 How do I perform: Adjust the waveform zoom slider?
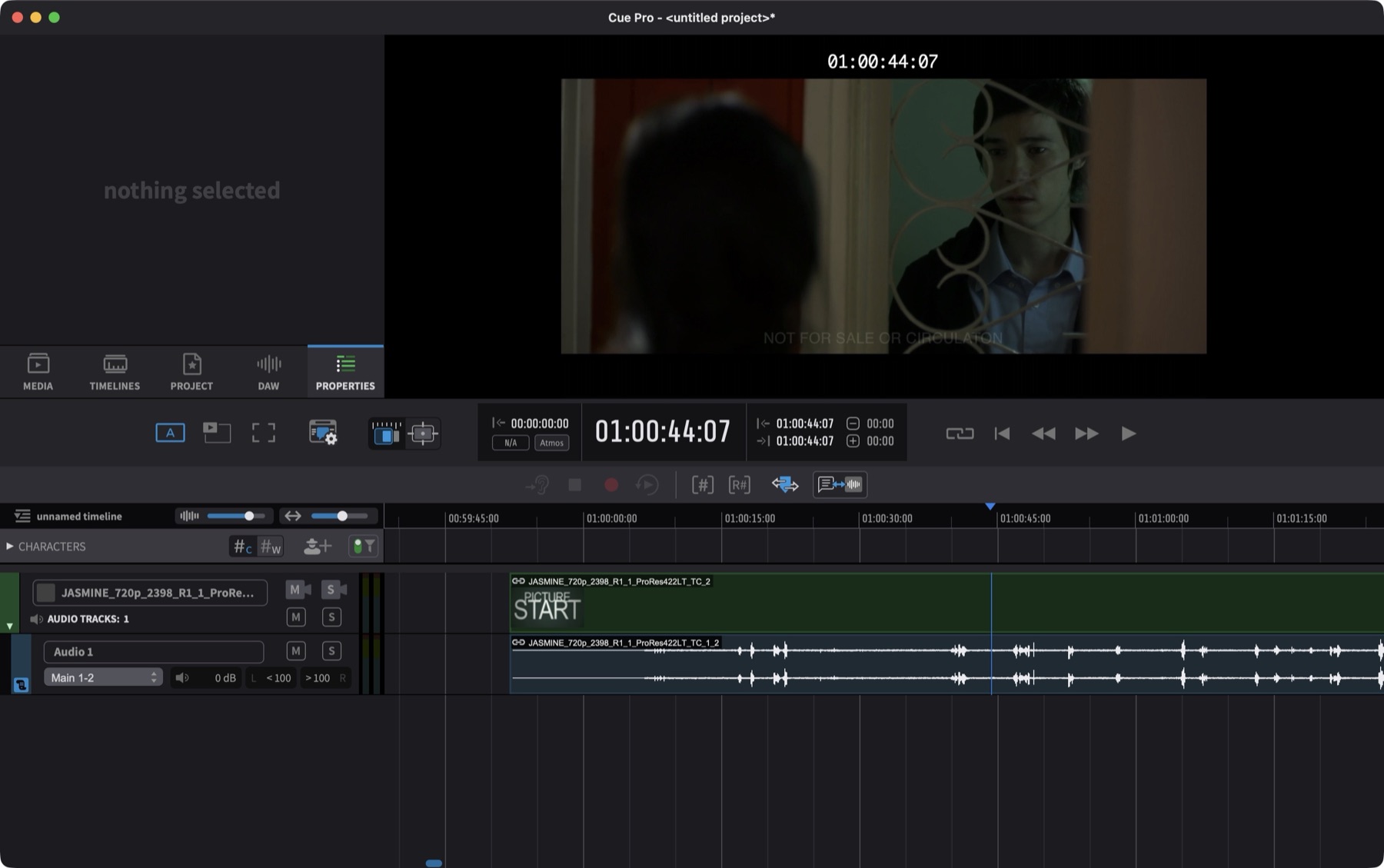[237, 516]
